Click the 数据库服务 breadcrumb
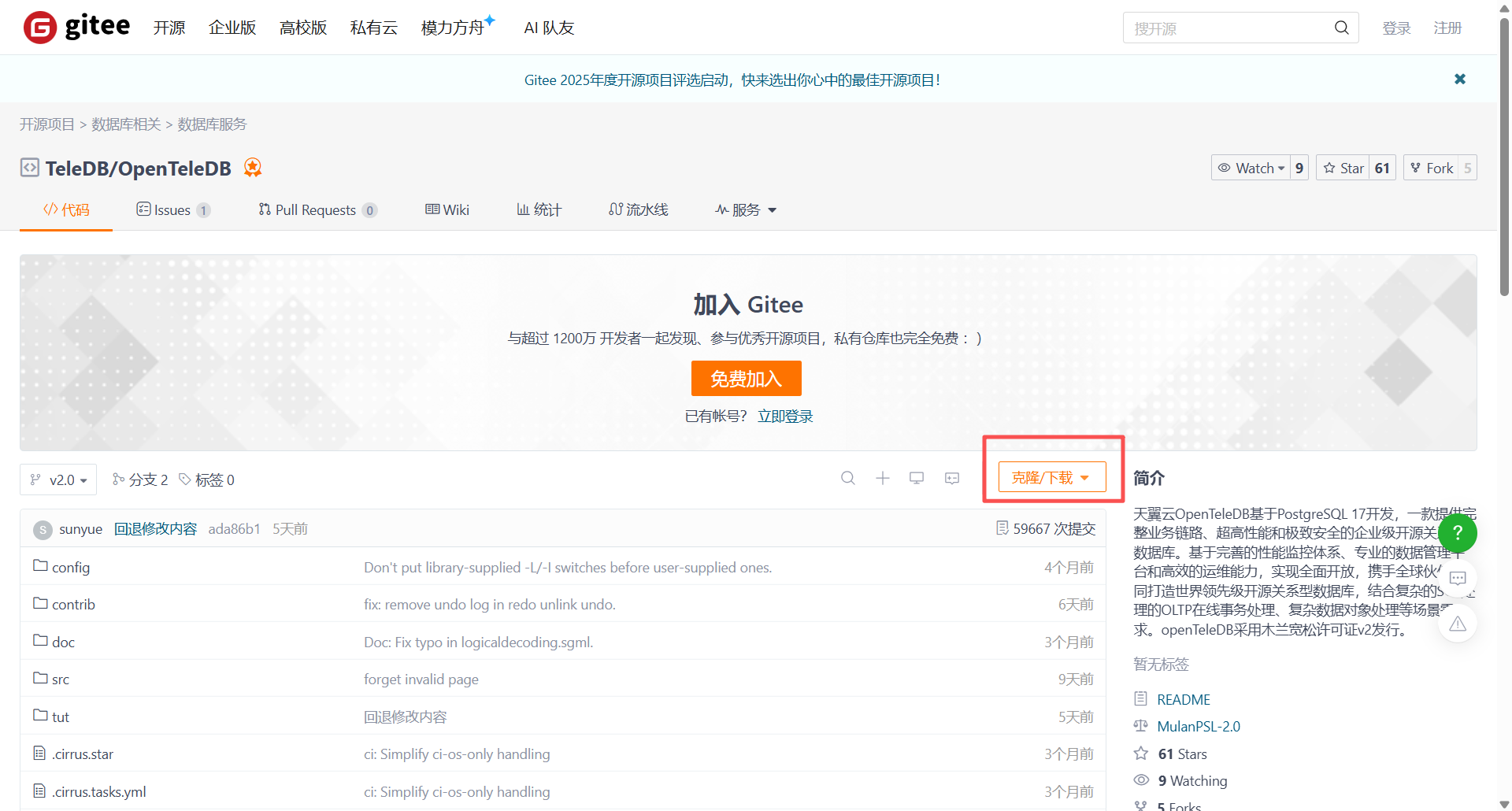Image resolution: width=1512 pixels, height=811 pixels. [x=212, y=124]
